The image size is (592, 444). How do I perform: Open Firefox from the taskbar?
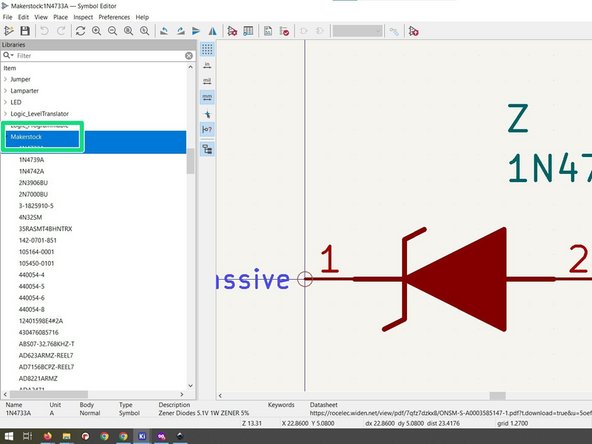(x=47, y=436)
